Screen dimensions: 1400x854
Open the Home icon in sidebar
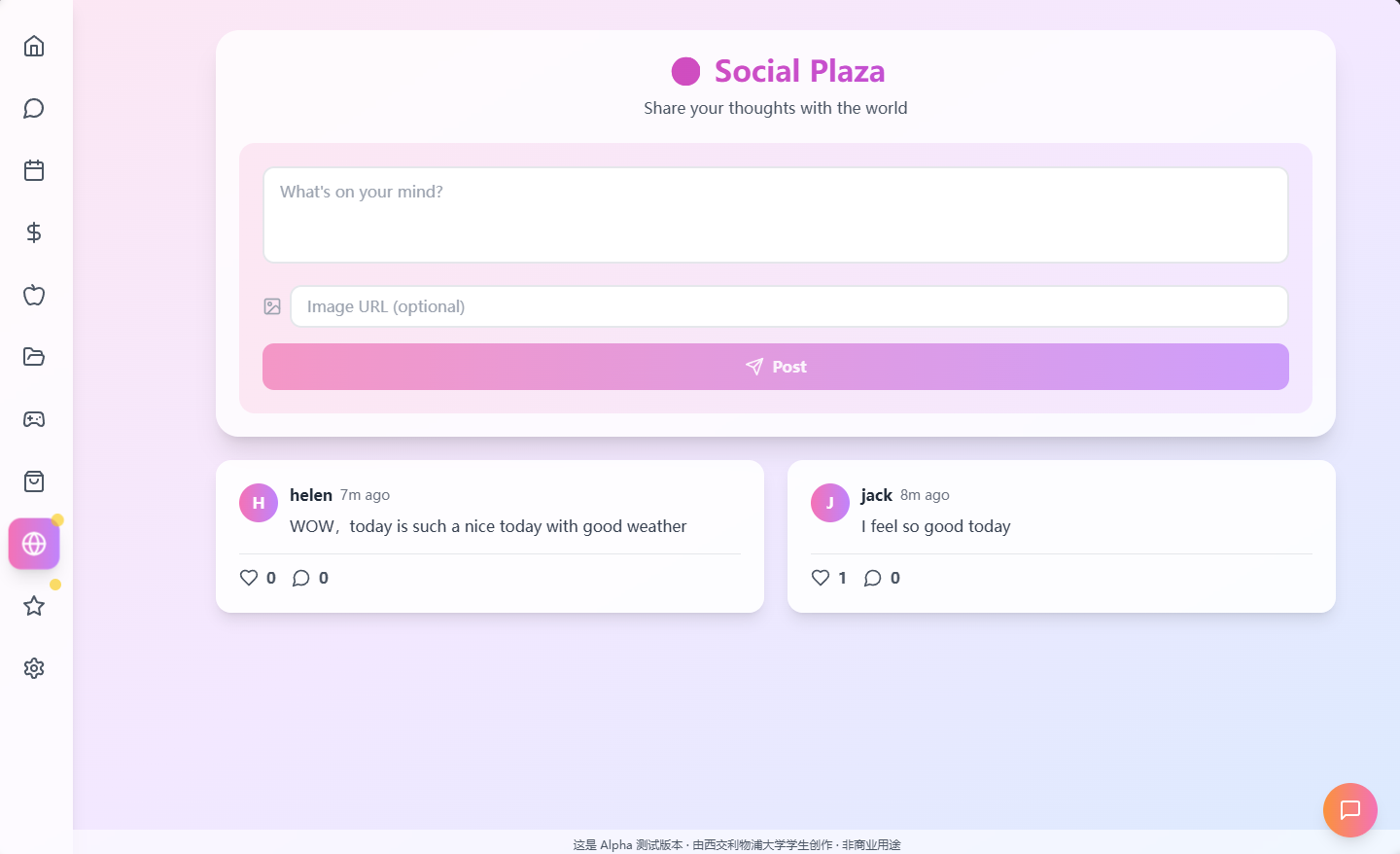click(x=34, y=46)
